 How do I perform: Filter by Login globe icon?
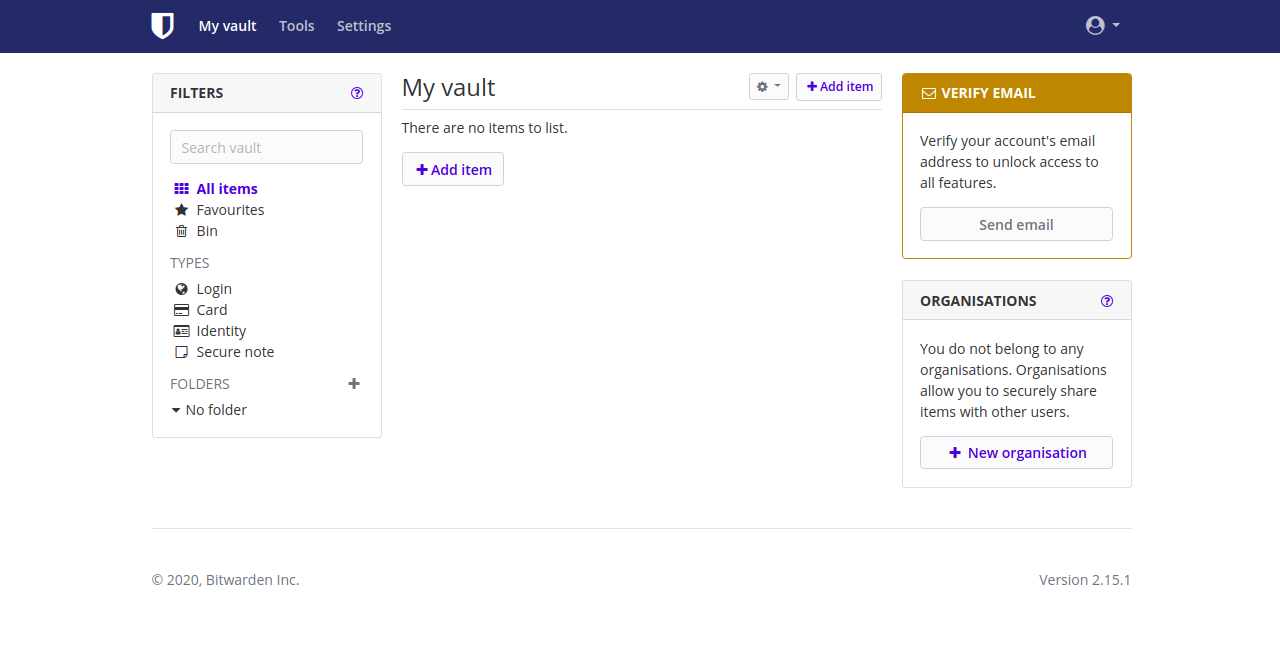pos(181,289)
